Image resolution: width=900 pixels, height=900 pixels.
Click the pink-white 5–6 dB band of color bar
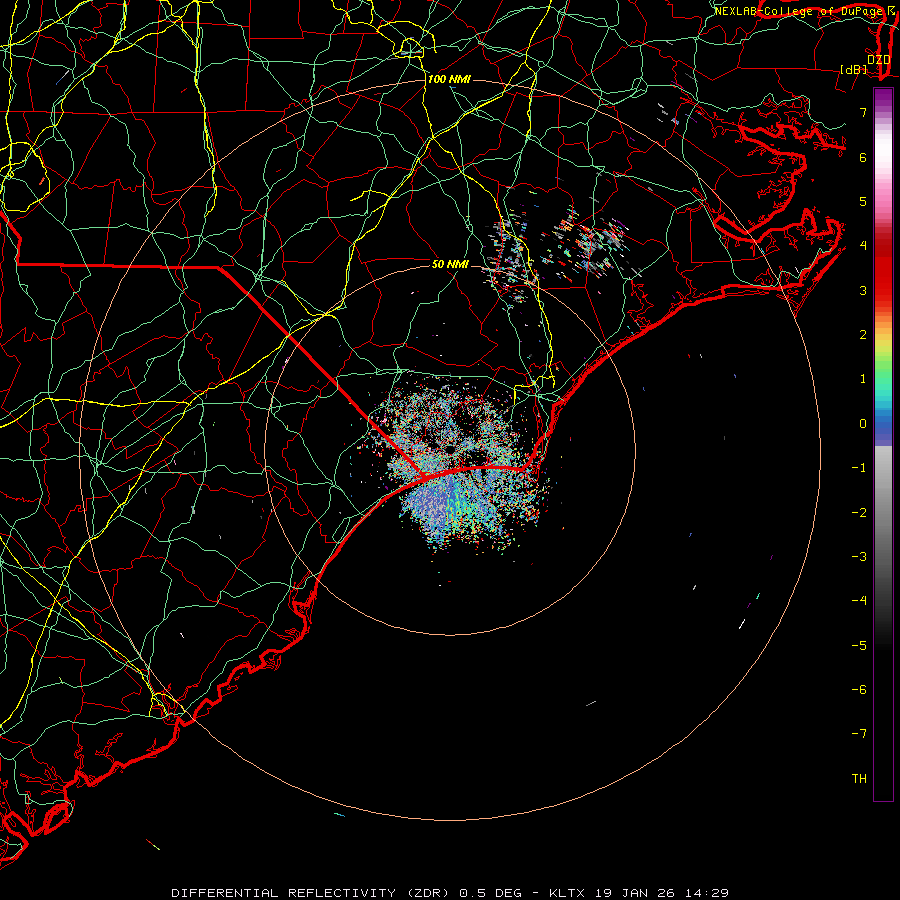(883, 179)
